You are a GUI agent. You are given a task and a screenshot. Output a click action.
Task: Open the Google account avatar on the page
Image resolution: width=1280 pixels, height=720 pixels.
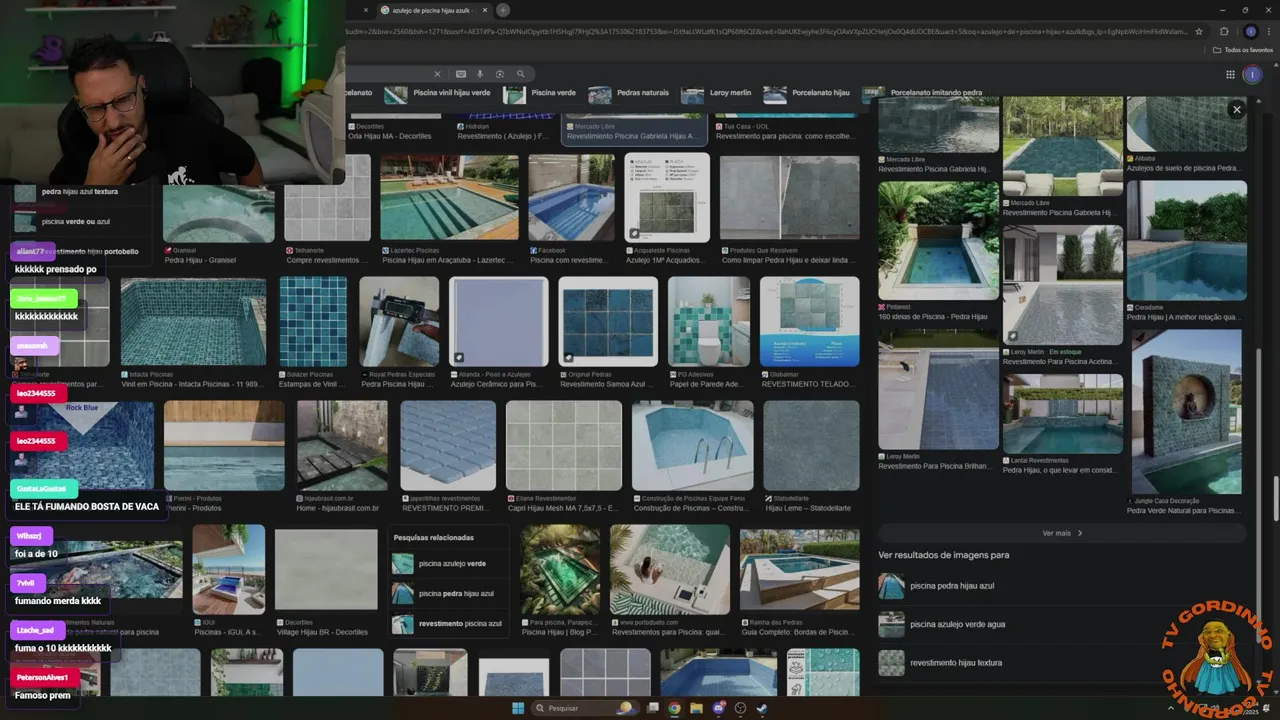1252,75
